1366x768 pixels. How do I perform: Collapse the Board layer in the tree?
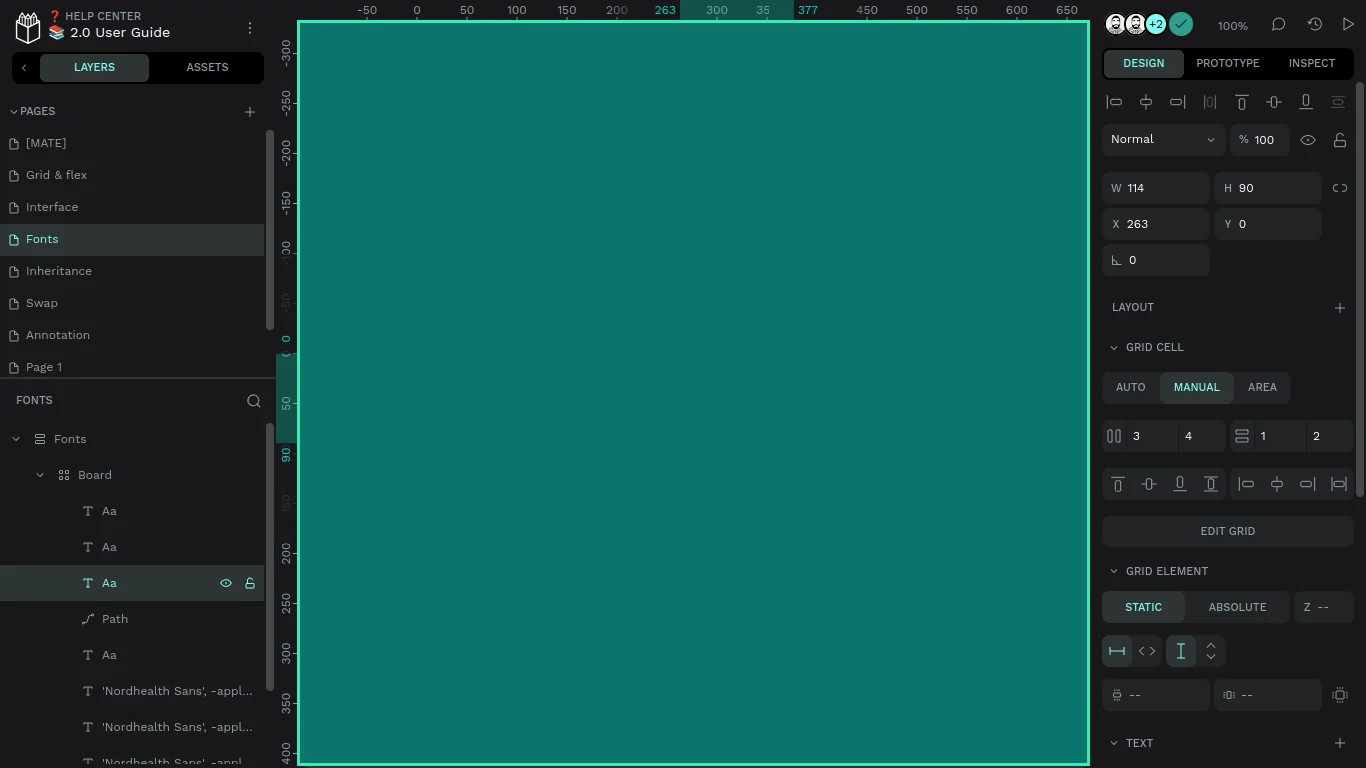coord(40,475)
